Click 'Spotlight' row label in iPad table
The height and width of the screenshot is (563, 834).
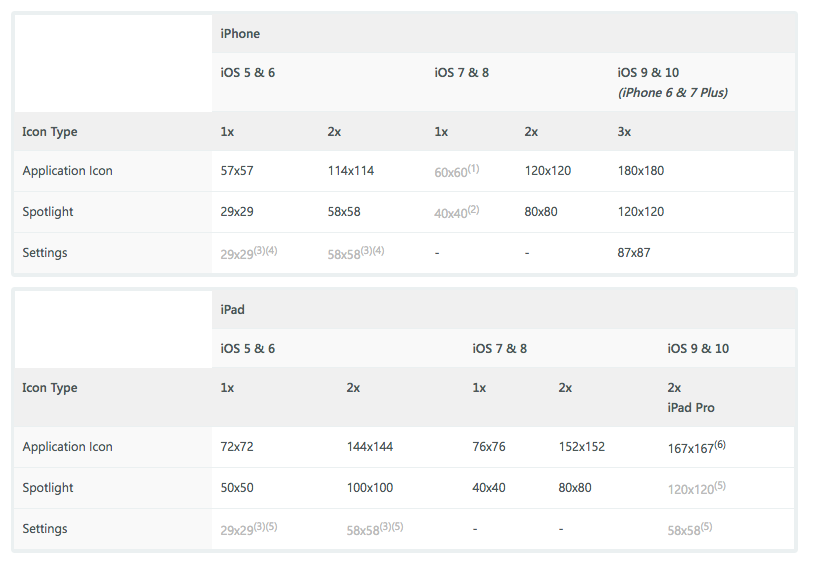(x=47, y=488)
